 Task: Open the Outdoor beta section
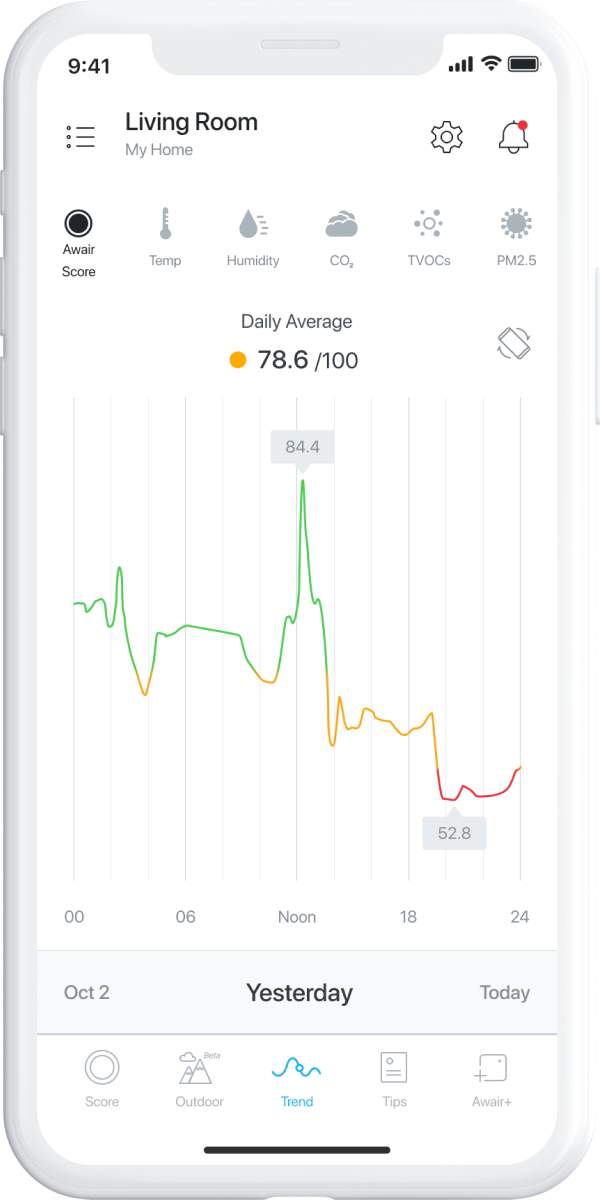pos(199,1078)
